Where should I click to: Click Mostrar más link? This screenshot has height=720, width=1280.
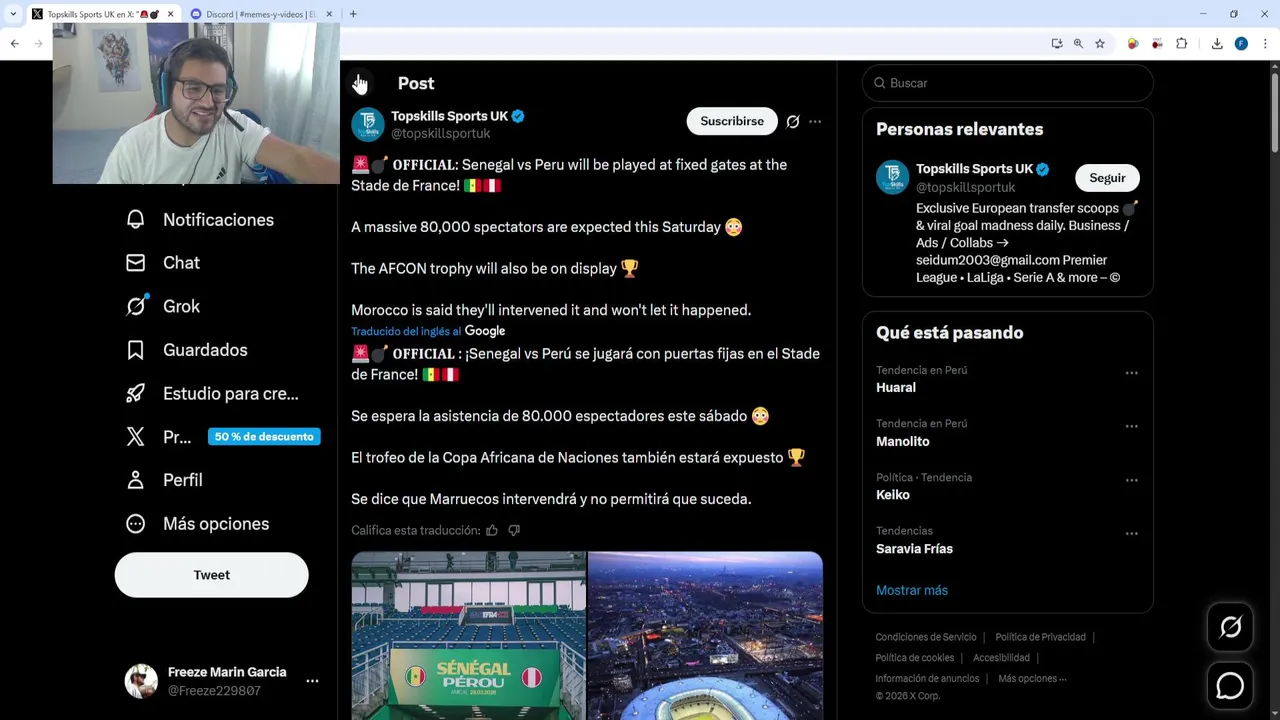pyautogui.click(x=912, y=590)
